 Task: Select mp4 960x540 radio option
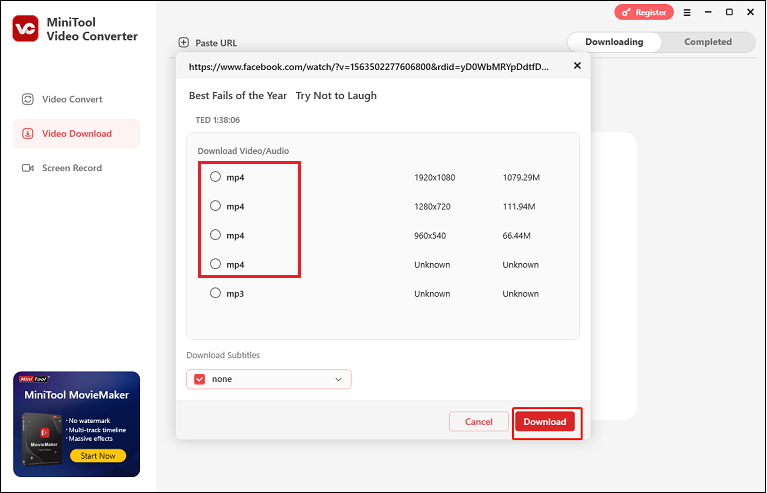215,235
